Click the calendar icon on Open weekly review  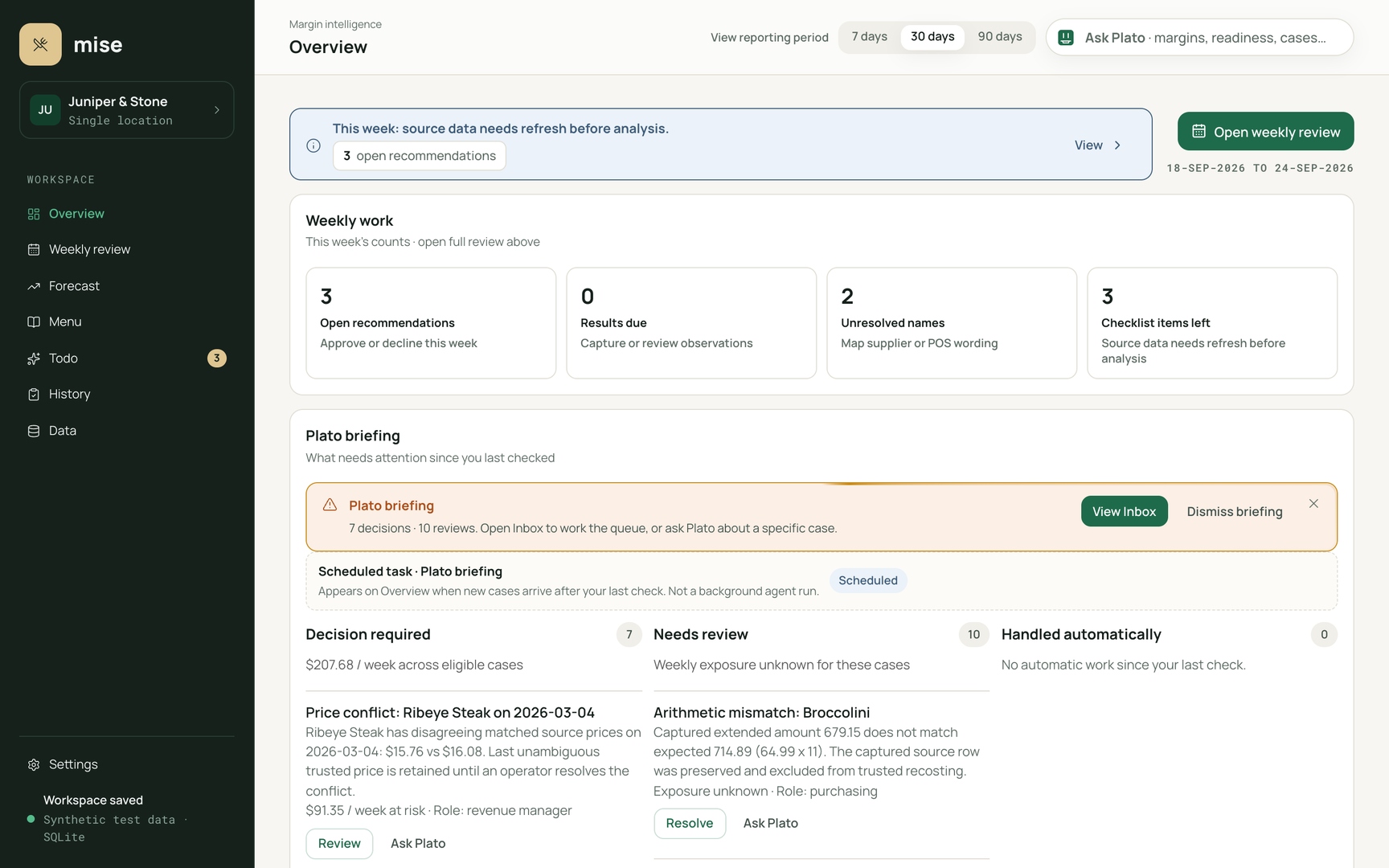[1198, 132]
